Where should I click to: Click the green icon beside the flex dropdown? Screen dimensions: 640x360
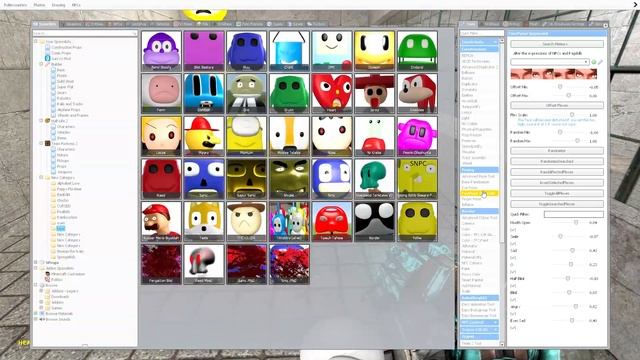(594, 62)
